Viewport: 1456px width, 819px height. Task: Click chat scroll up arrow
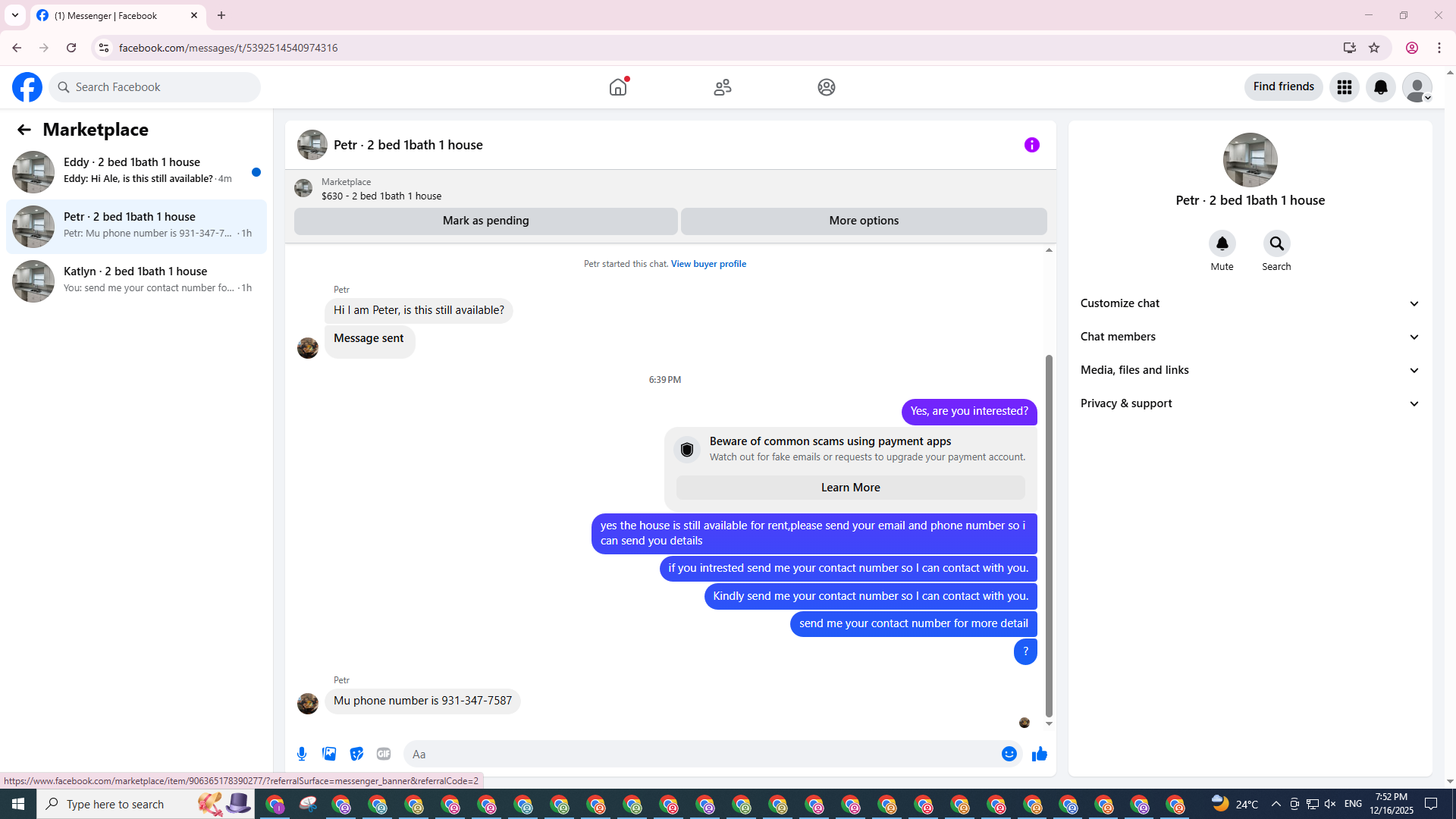1049,250
